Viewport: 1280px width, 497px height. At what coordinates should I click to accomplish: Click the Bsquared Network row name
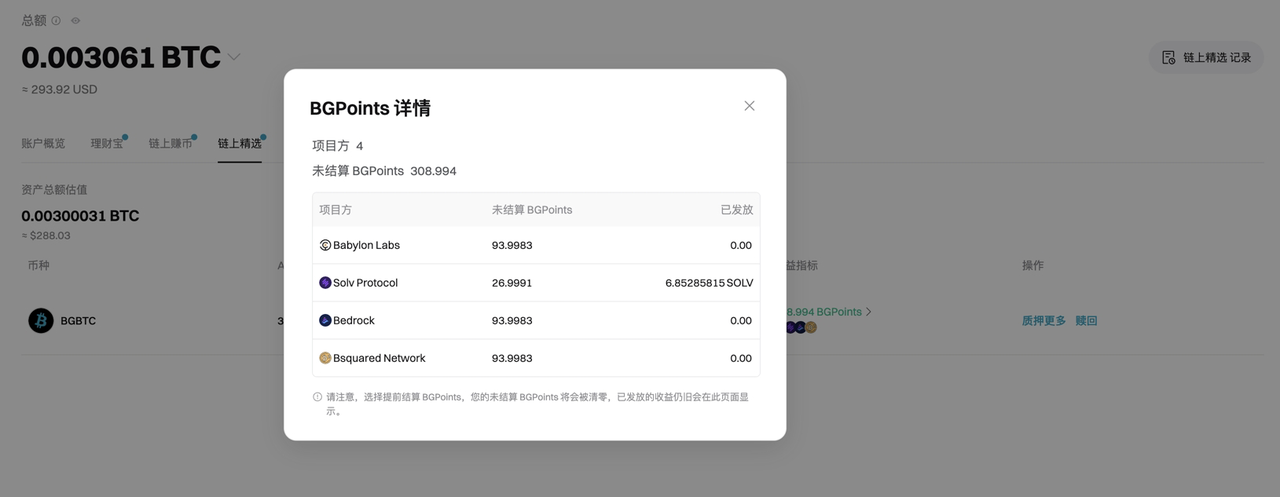tap(379, 358)
